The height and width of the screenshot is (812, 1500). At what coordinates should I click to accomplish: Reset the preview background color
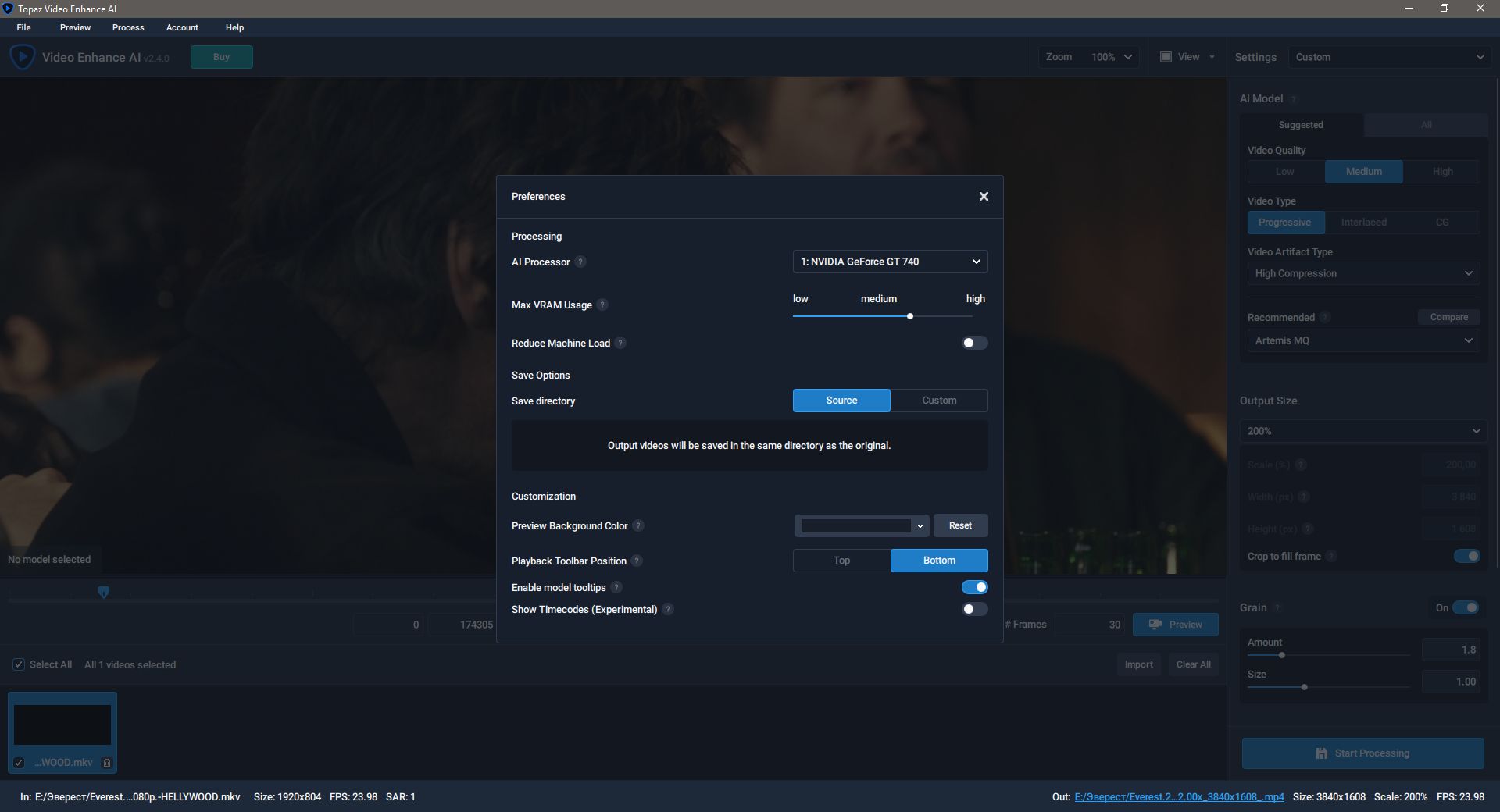960,525
